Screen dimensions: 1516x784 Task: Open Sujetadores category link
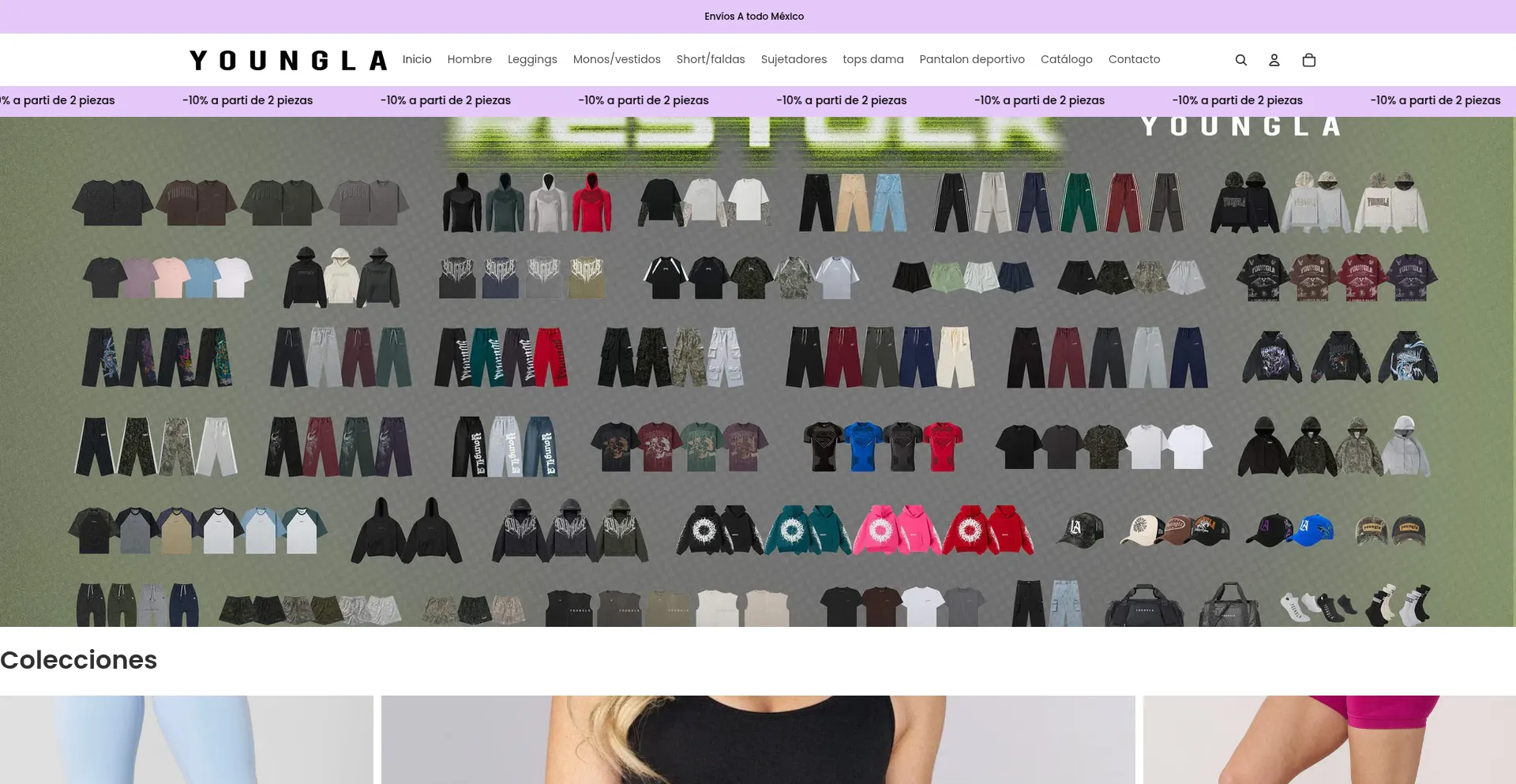pos(794,59)
